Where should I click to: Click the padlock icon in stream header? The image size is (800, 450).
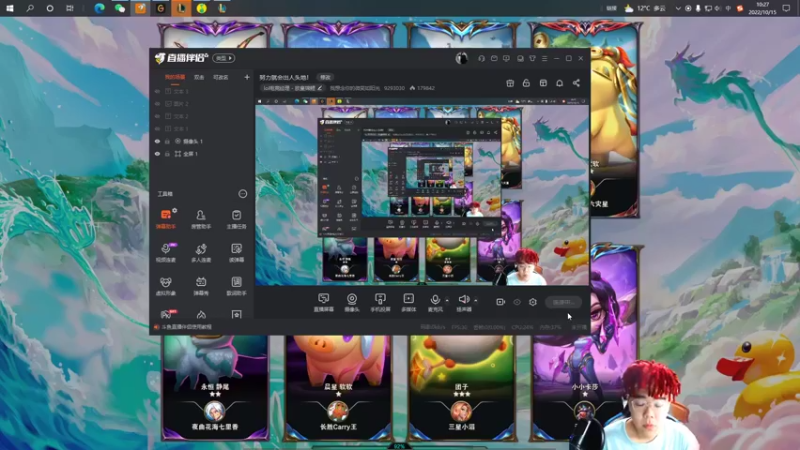(x=527, y=83)
